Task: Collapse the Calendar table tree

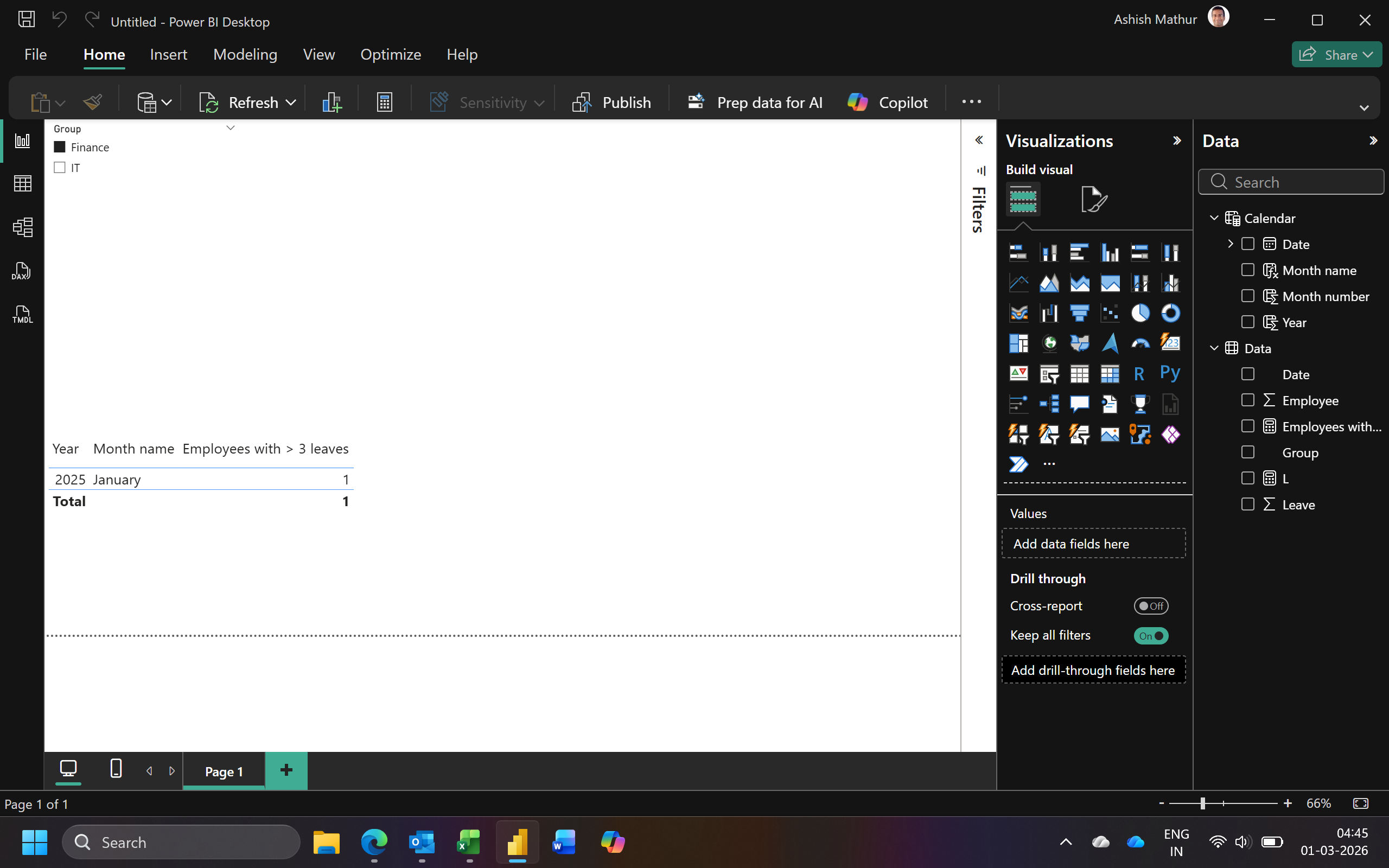Action: coord(1214,218)
